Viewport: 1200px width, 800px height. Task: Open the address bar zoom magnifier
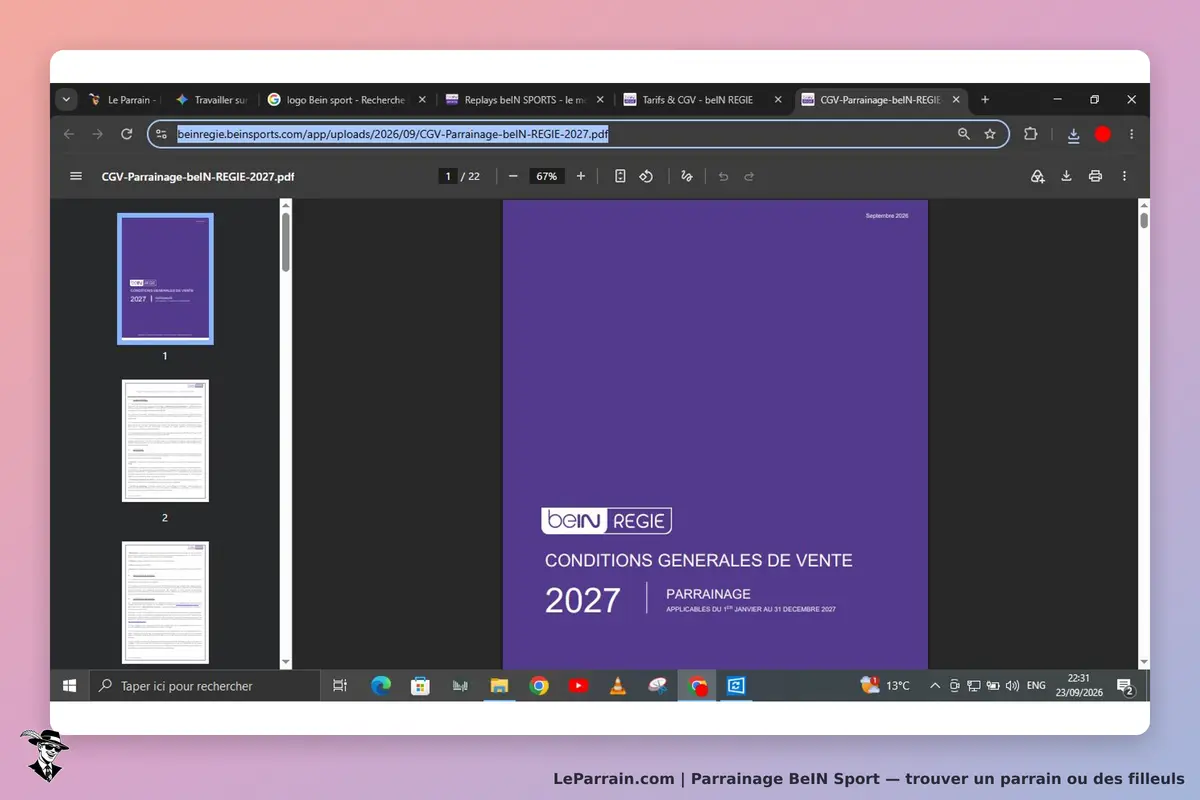coord(964,134)
